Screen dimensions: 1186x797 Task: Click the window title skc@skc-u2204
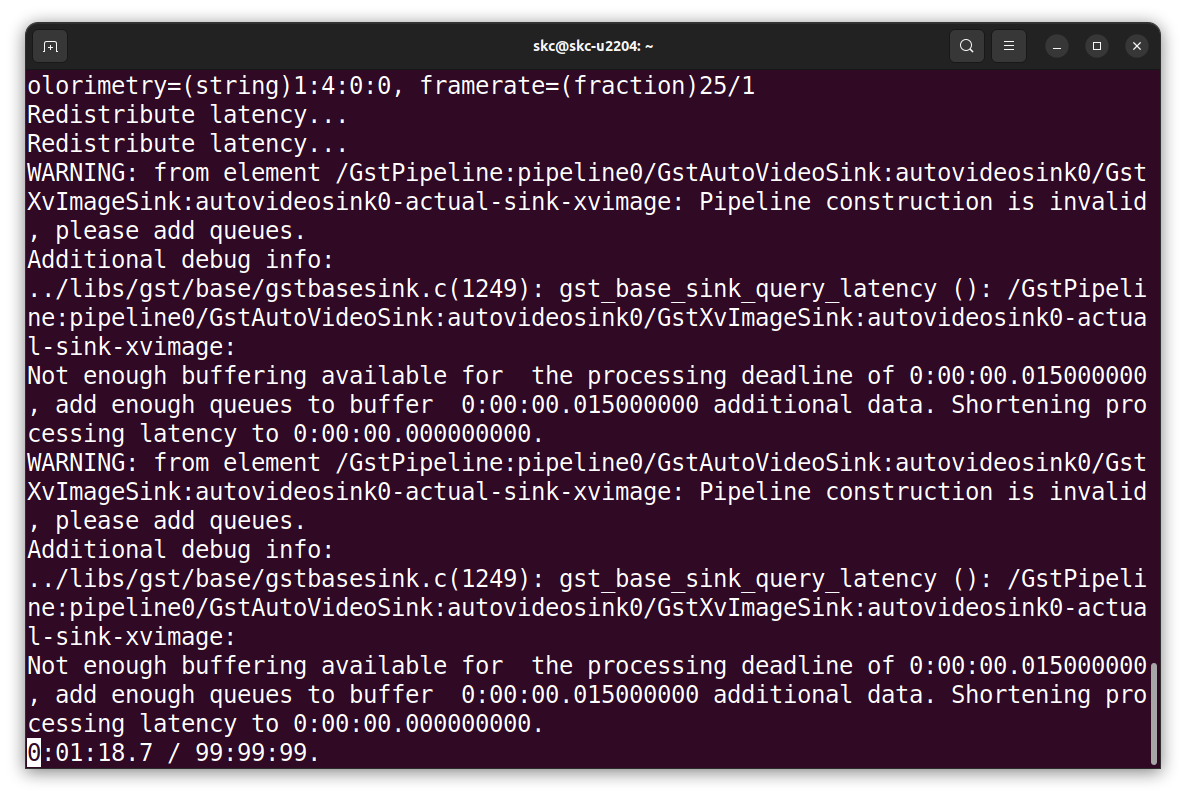[592, 46]
